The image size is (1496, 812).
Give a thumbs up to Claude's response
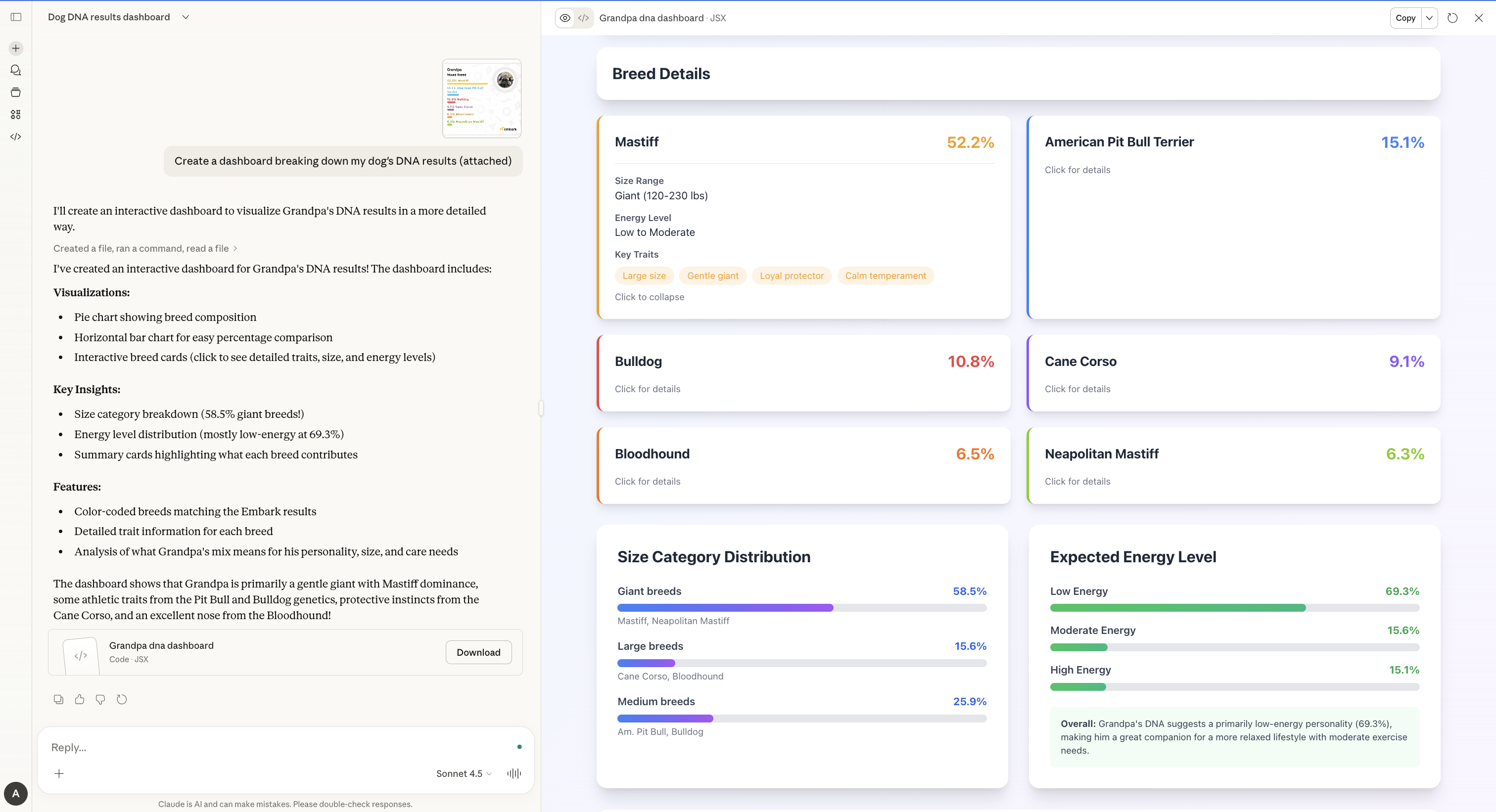(80, 699)
